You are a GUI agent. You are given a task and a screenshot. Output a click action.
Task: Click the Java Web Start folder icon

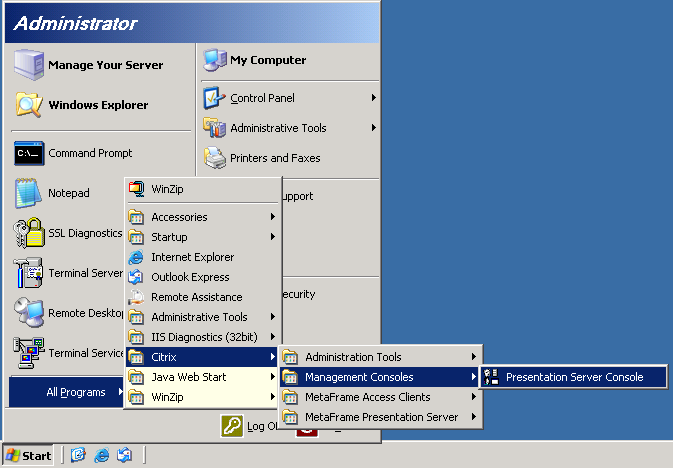click(136, 377)
